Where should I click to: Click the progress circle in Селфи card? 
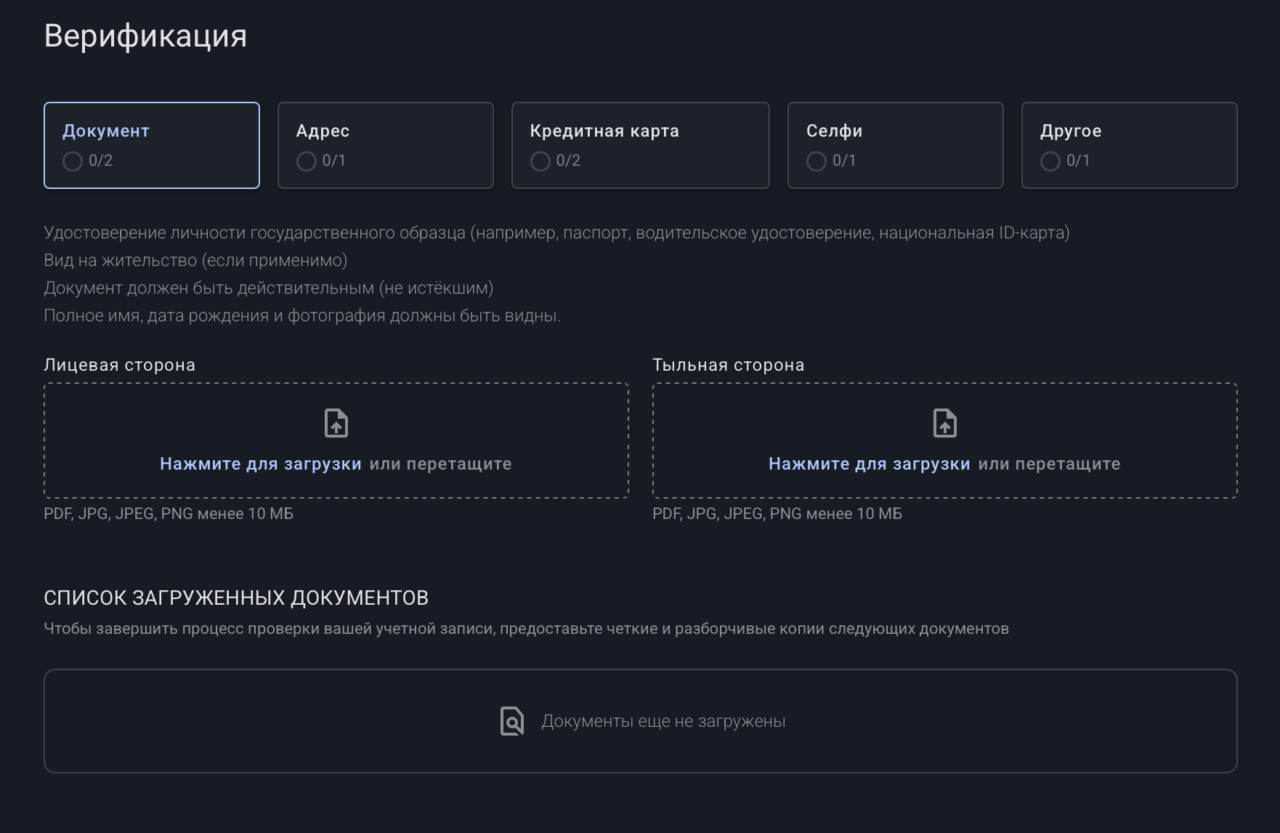click(x=816, y=161)
